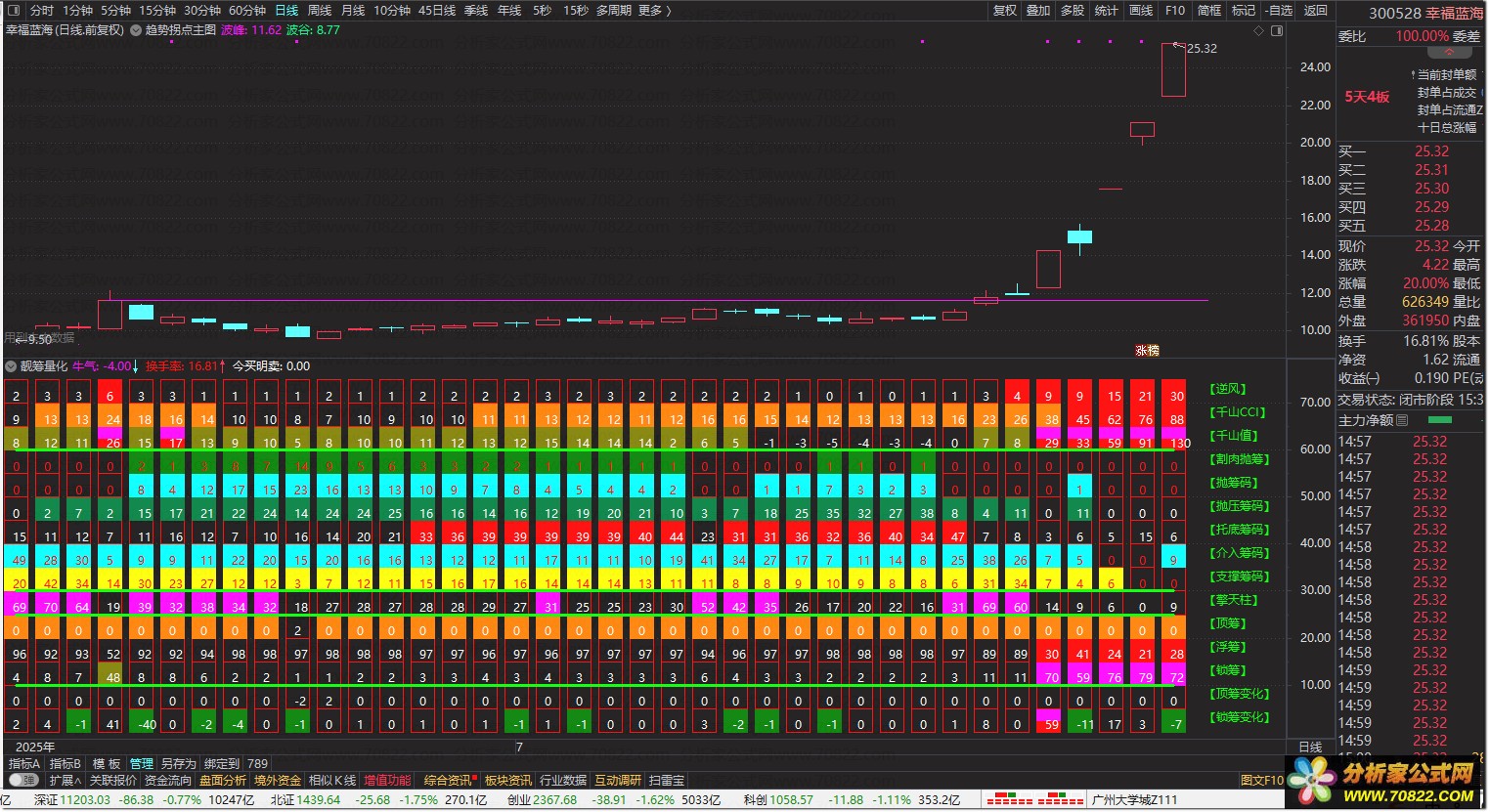Open 板块资讯 tab
1490x812 pixels.
tap(508, 781)
